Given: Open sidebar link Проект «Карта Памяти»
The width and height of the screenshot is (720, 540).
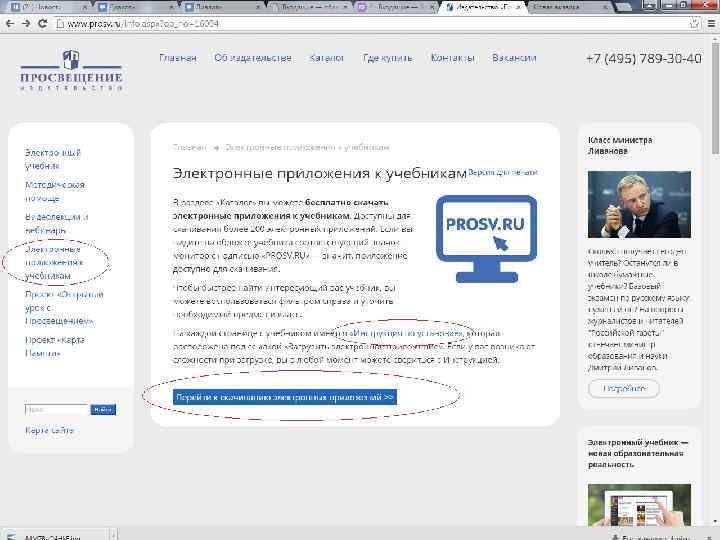Looking at the screenshot, I should [54, 346].
